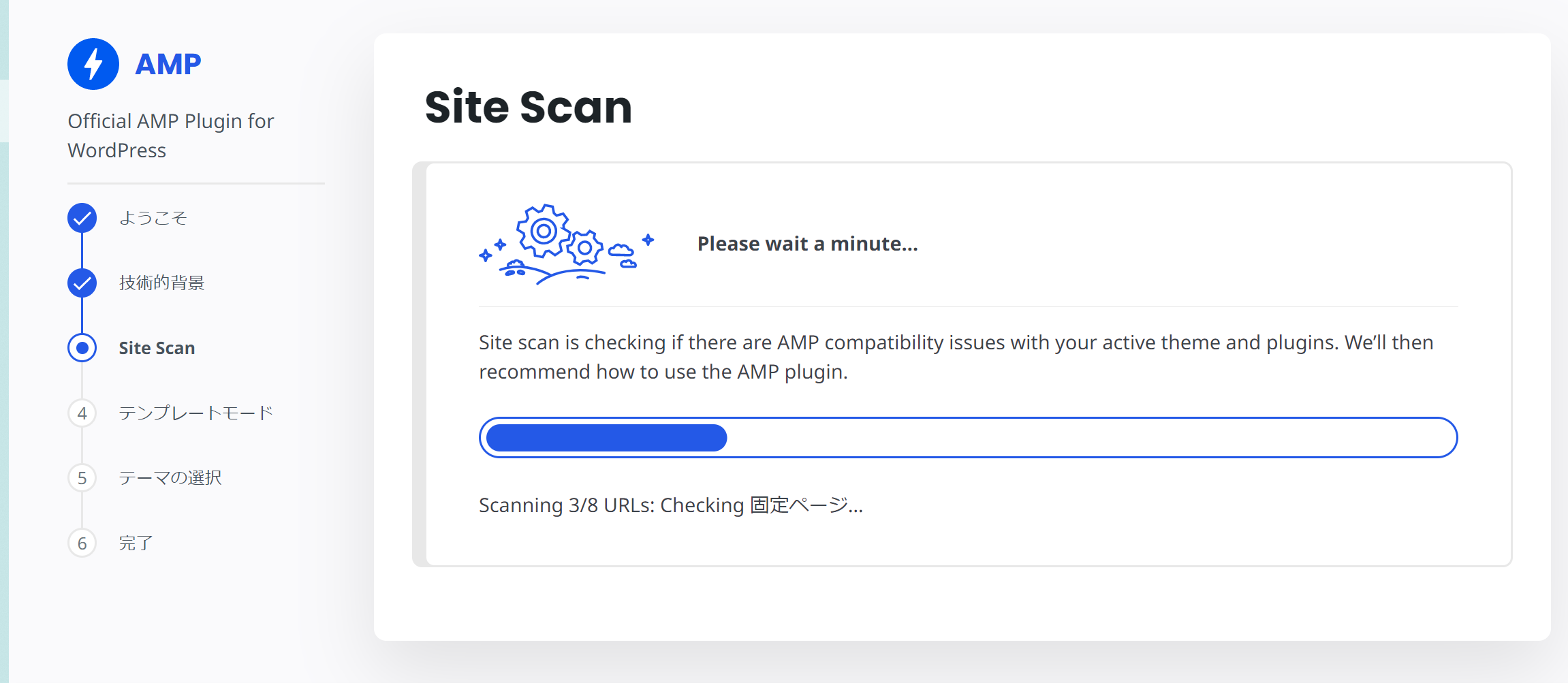Screen dimensions: 1568x683
Task: Open the テンプレートモード step
Action: [x=195, y=413]
